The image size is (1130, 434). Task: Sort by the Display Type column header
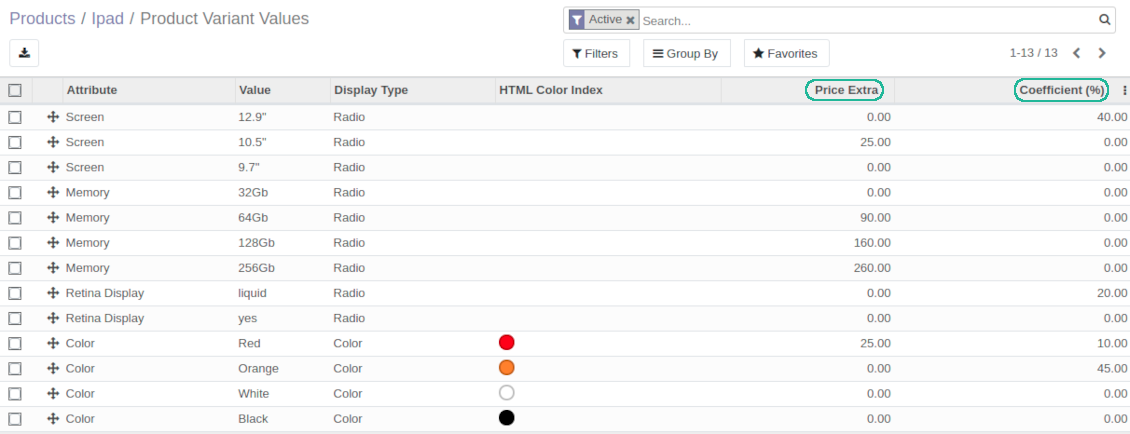click(371, 90)
